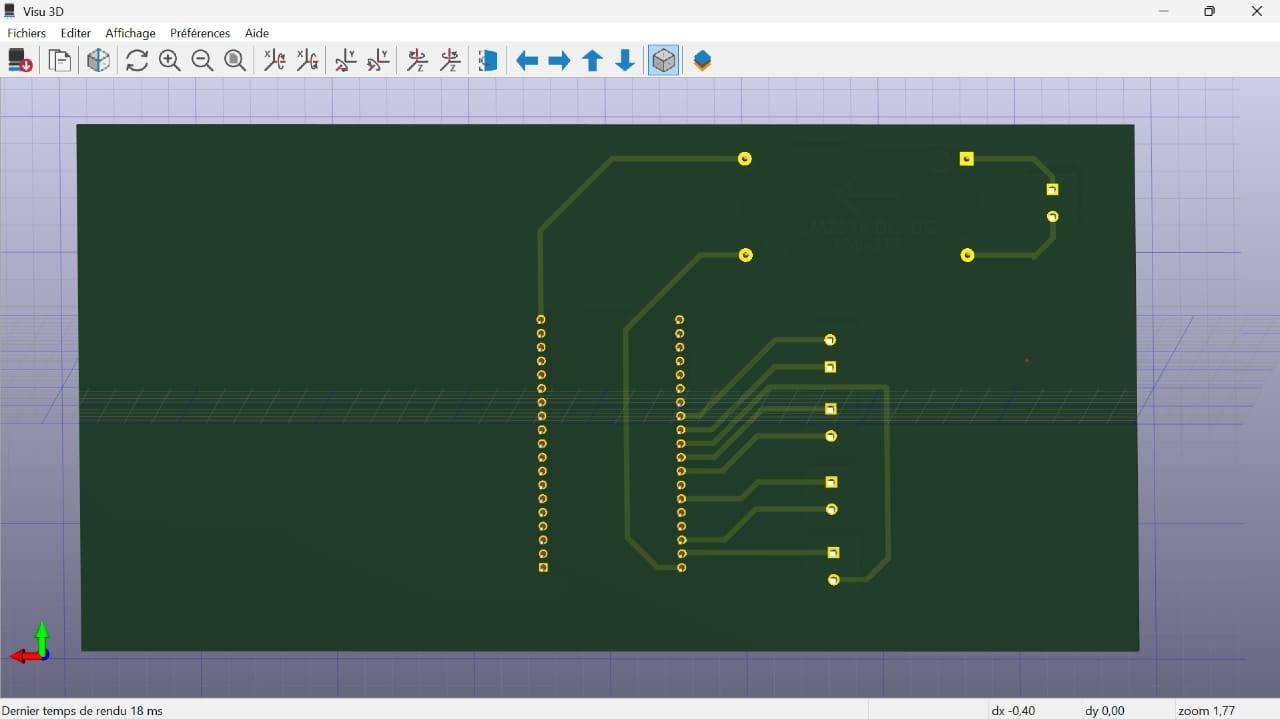
Task: Click the redraw view icon
Action: click(x=137, y=61)
